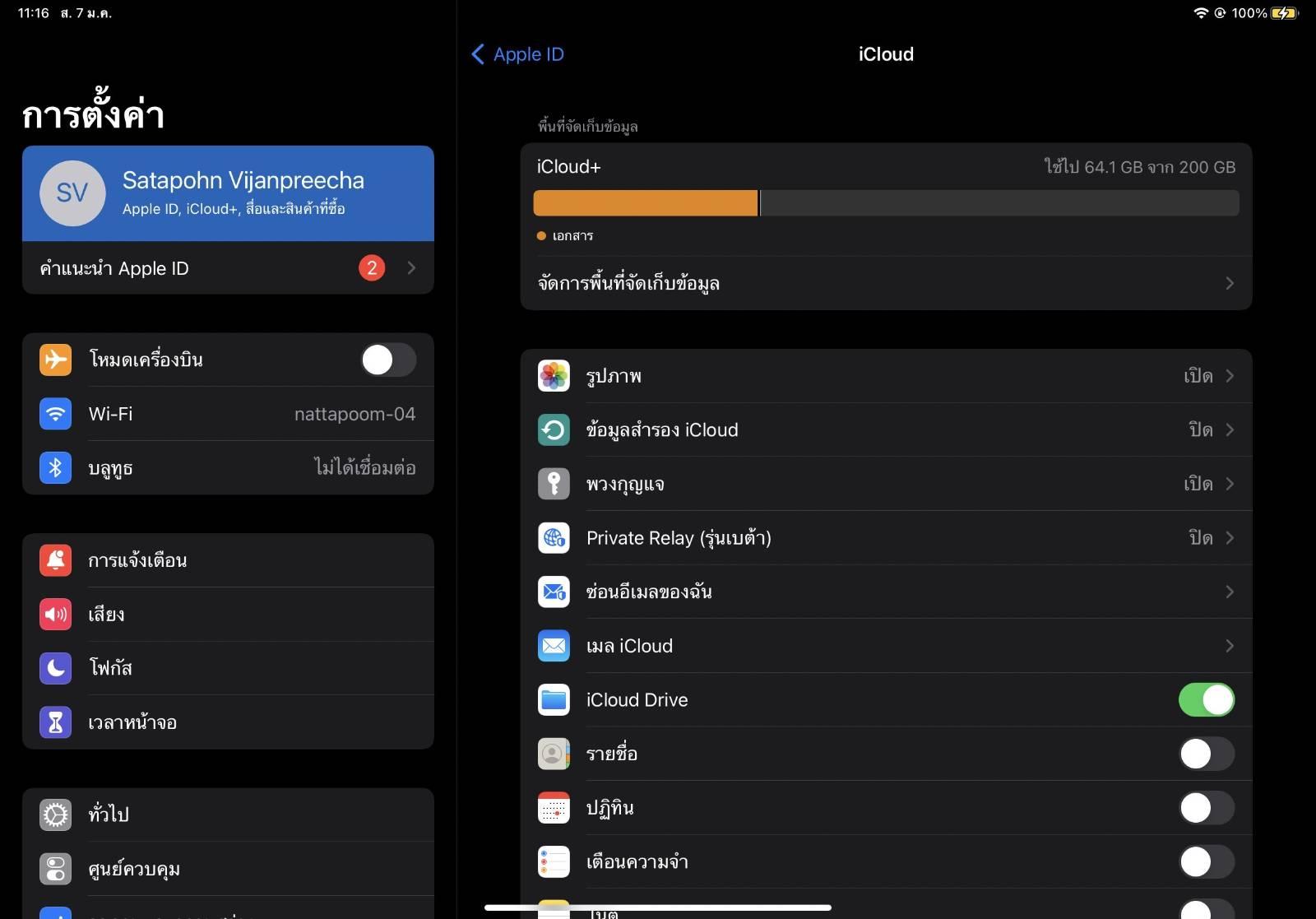Tap the Contacts icon
The height and width of the screenshot is (919, 1316).
point(554,754)
